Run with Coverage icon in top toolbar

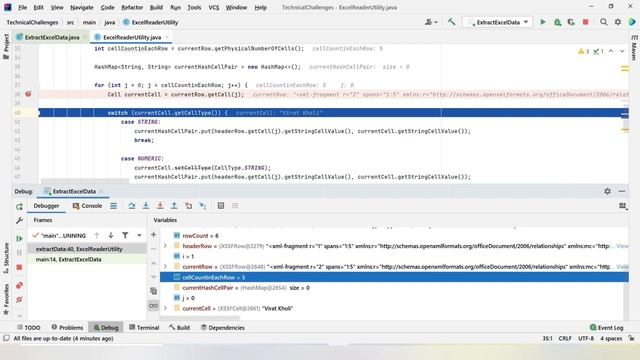coord(571,22)
